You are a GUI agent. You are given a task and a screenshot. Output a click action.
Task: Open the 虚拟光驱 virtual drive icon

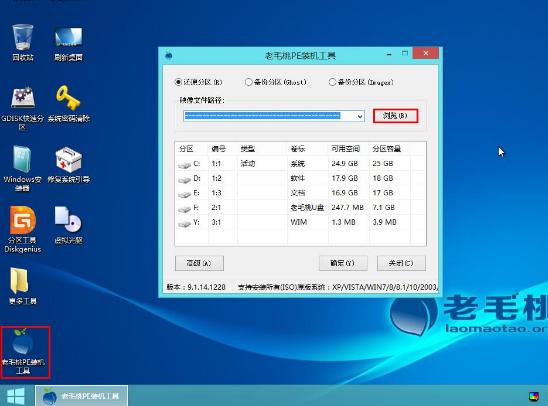pos(68,225)
